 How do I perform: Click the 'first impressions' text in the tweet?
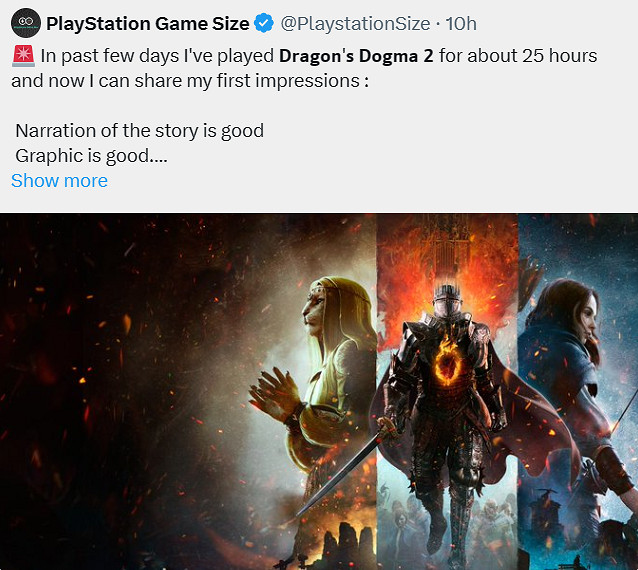click(x=283, y=80)
